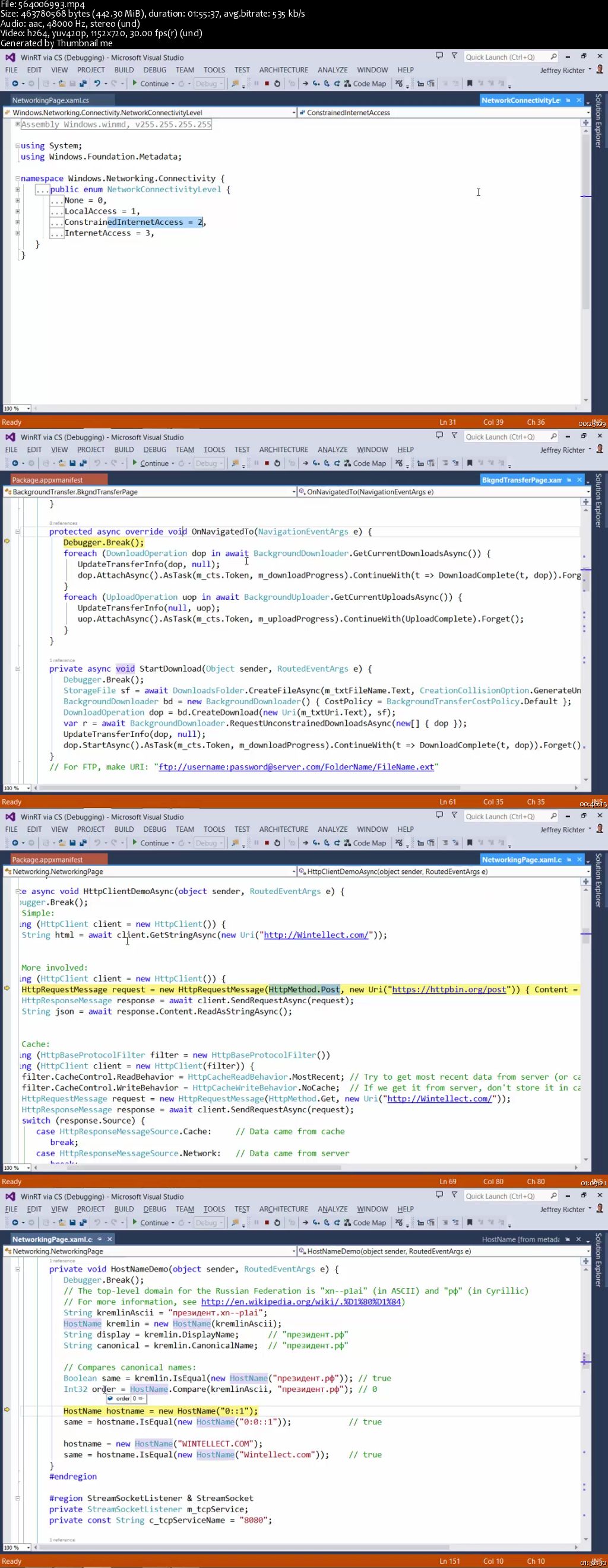
Task: Click Continue in the HttpClientDemoAsync window
Action: coord(150,843)
